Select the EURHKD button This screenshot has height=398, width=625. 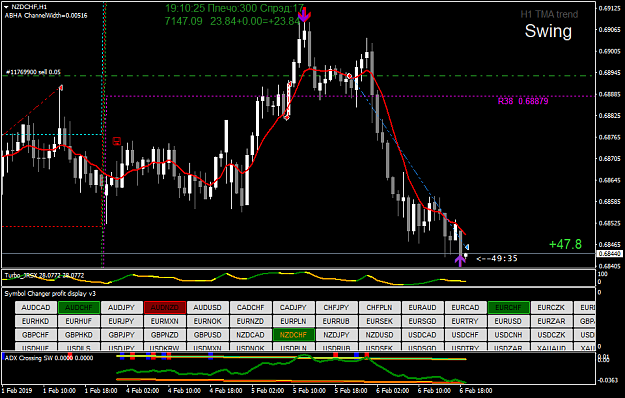point(36,321)
